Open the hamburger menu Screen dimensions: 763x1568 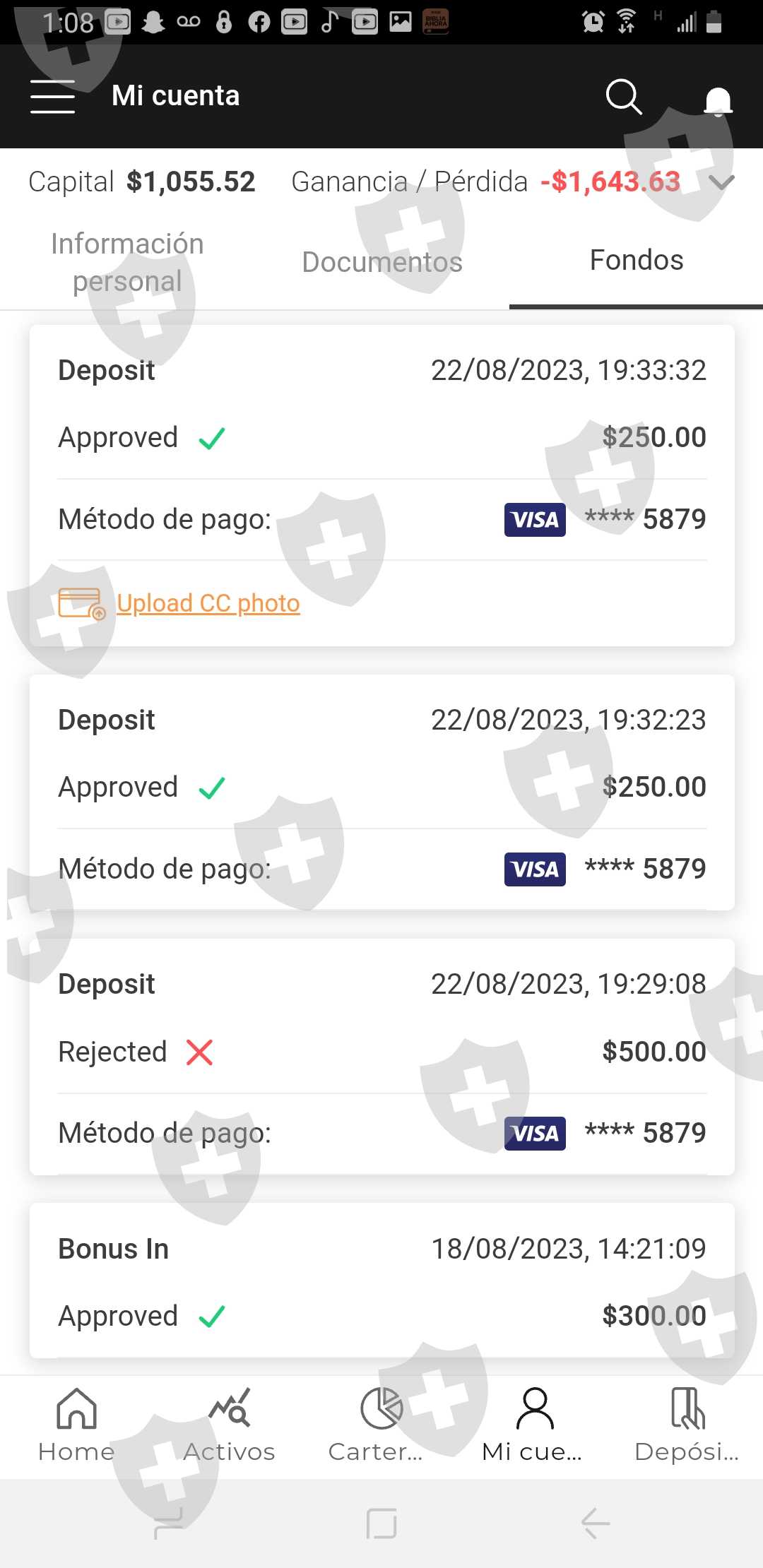(53, 96)
